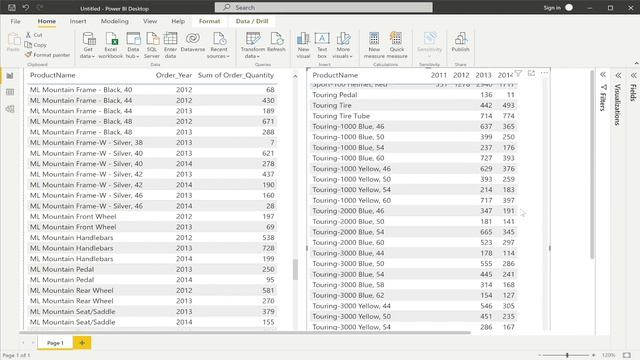Click the Paste button in Clipboard group
Screen dimensions: 640x360
(x=13, y=42)
